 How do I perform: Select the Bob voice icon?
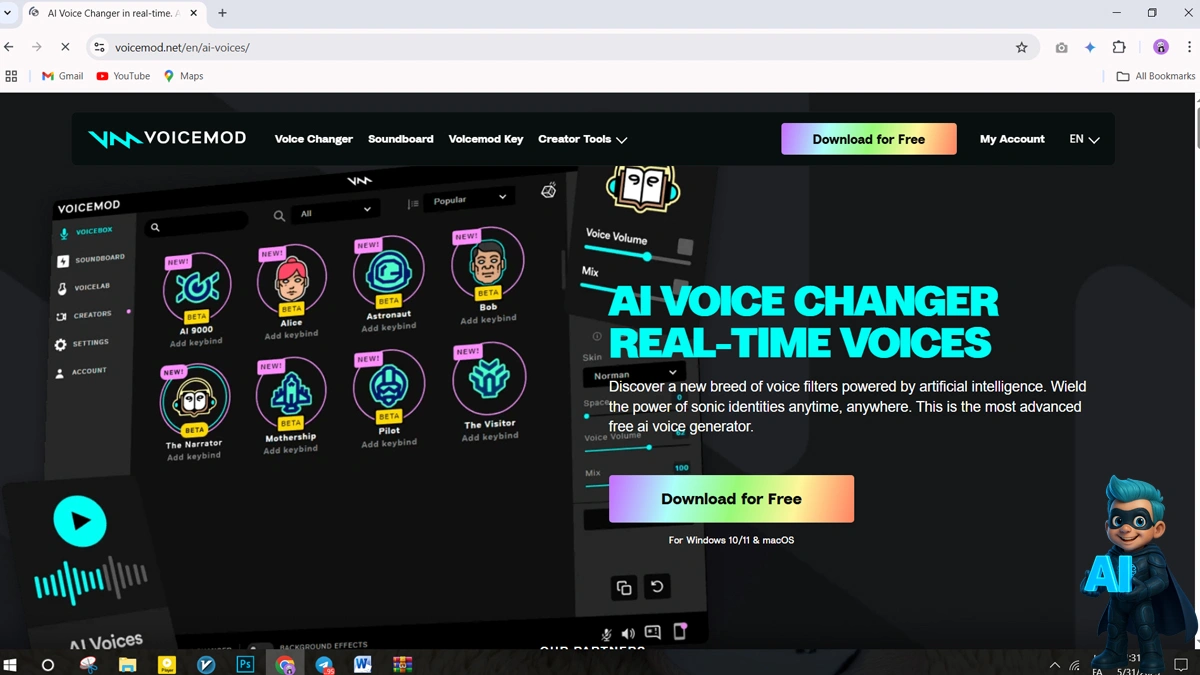488,263
